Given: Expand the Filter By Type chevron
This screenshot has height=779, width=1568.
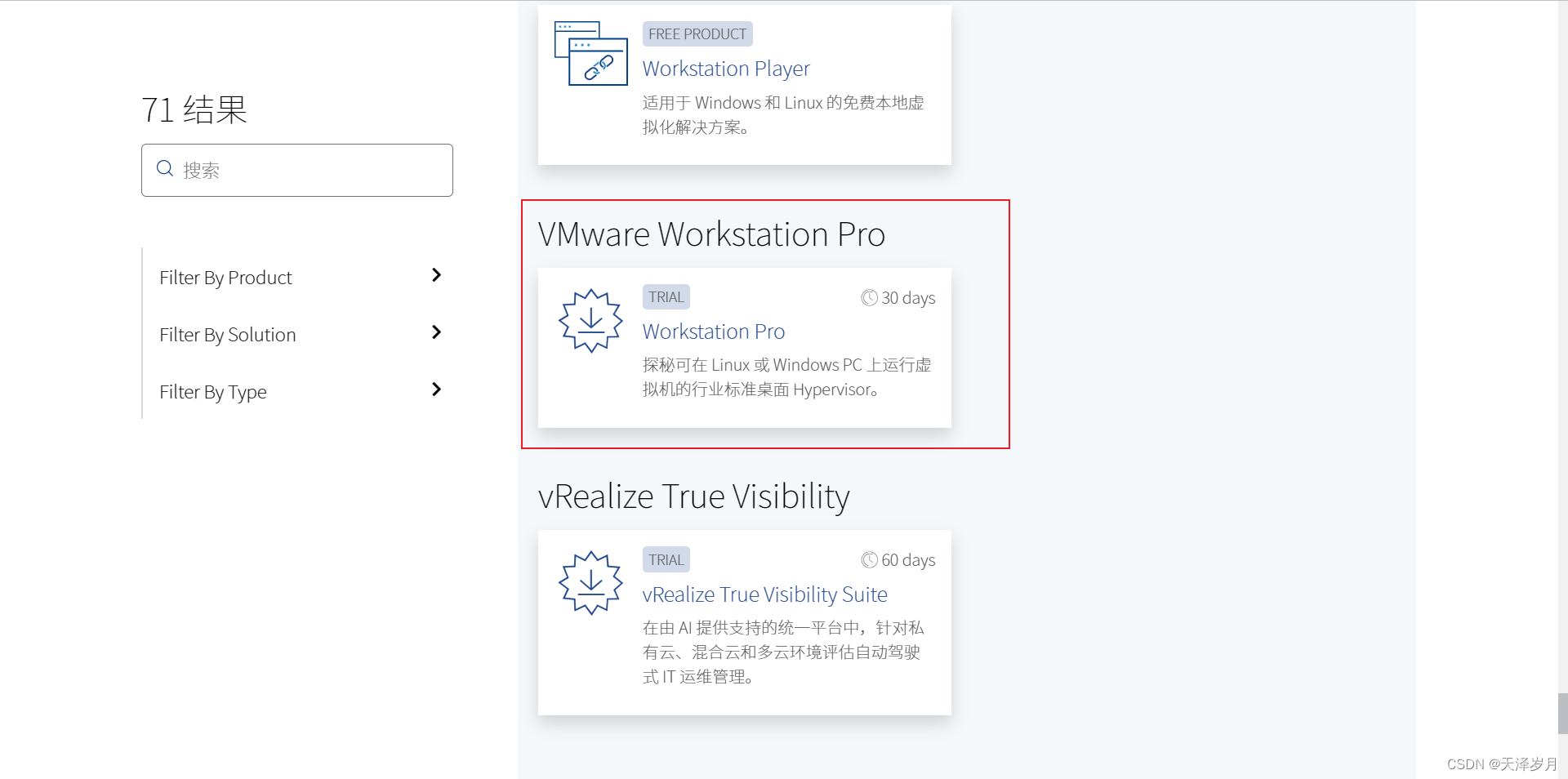Looking at the screenshot, I should point(436,389).
